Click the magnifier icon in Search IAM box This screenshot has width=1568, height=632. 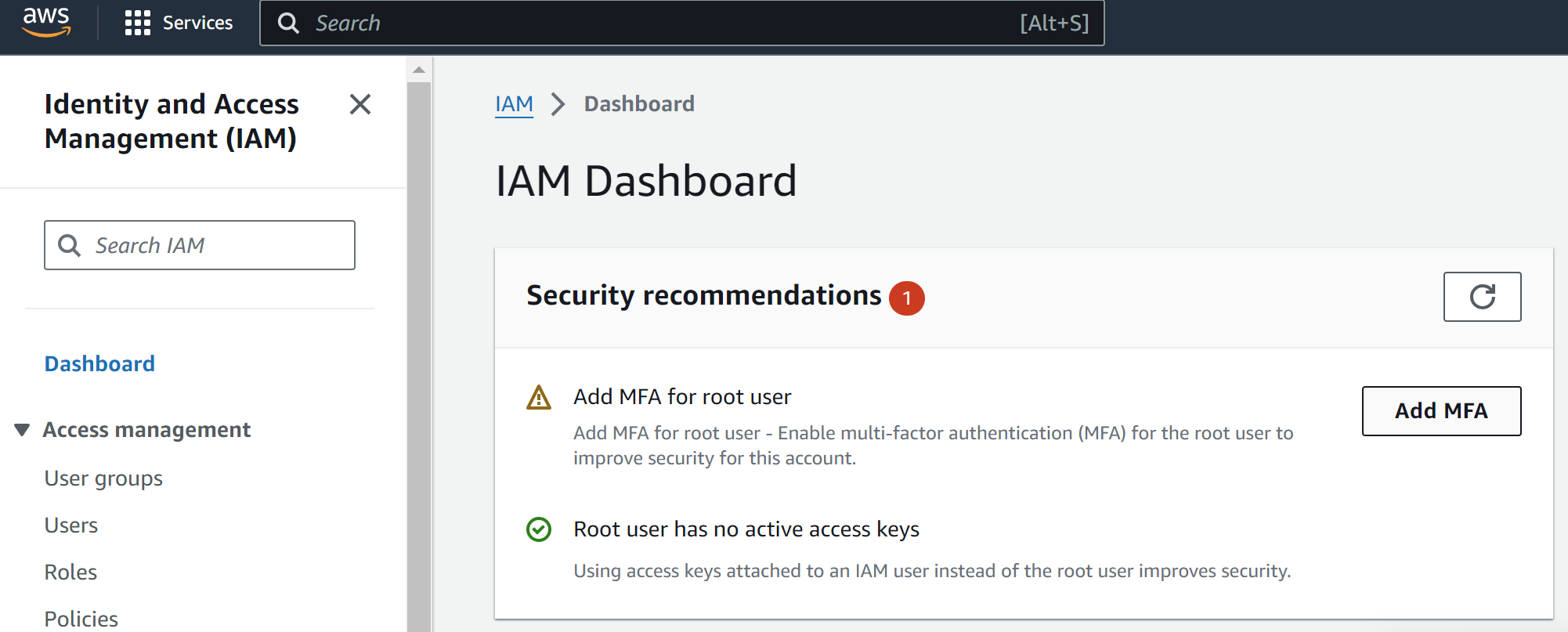(70, 245)
